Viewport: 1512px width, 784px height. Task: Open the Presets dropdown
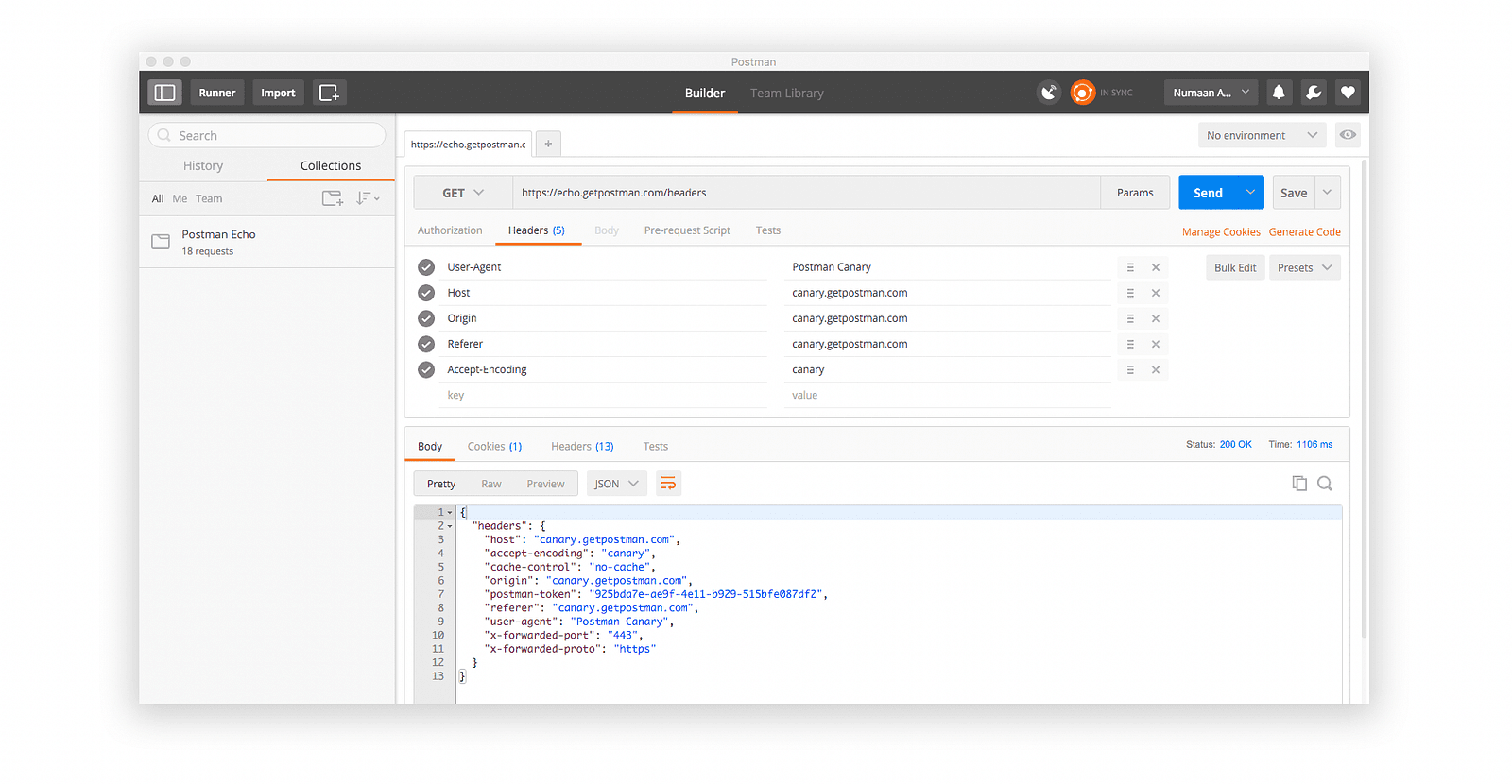pyautogui.click(x=1304, y=267)
